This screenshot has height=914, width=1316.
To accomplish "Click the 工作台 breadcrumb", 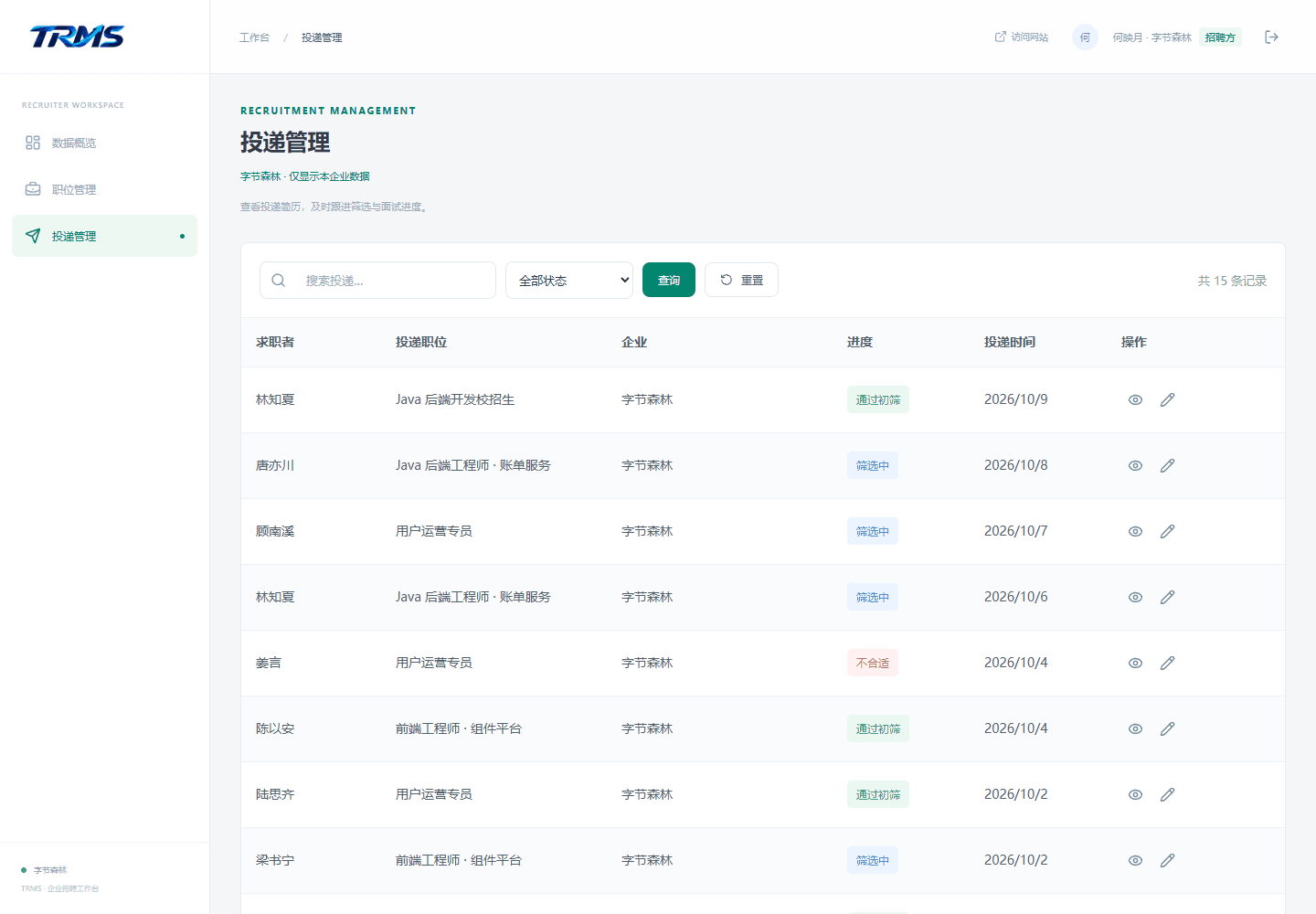I will [254, 37].
